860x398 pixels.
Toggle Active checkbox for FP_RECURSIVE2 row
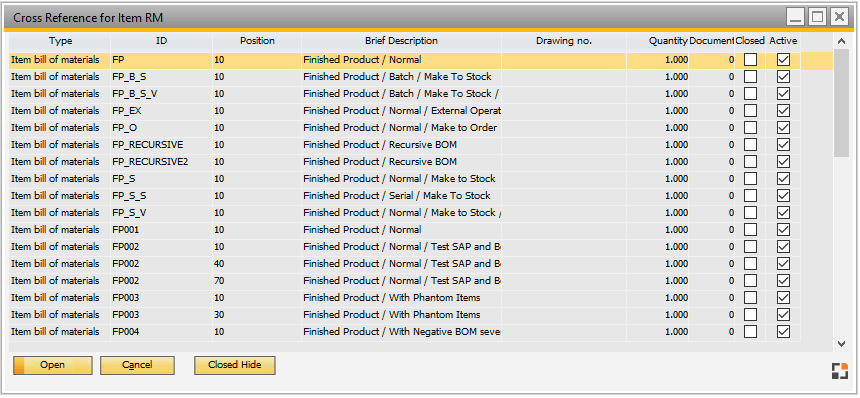pos(783,162)
